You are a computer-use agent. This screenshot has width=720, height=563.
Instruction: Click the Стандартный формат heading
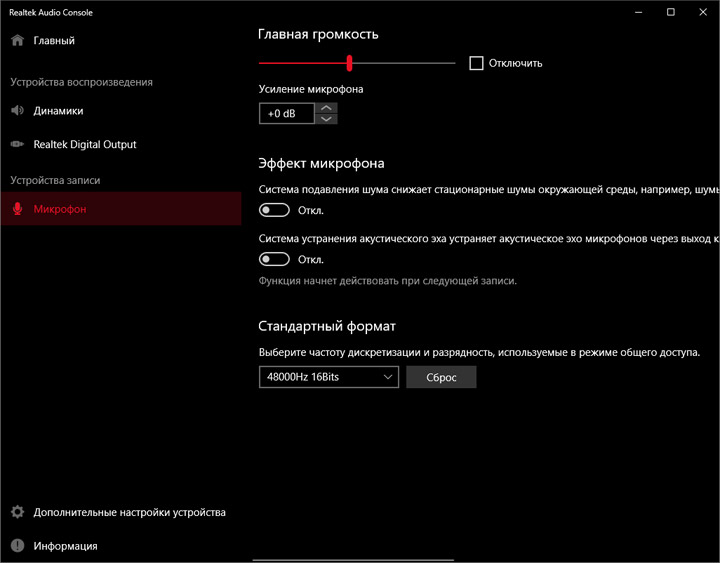pos(327,326)
